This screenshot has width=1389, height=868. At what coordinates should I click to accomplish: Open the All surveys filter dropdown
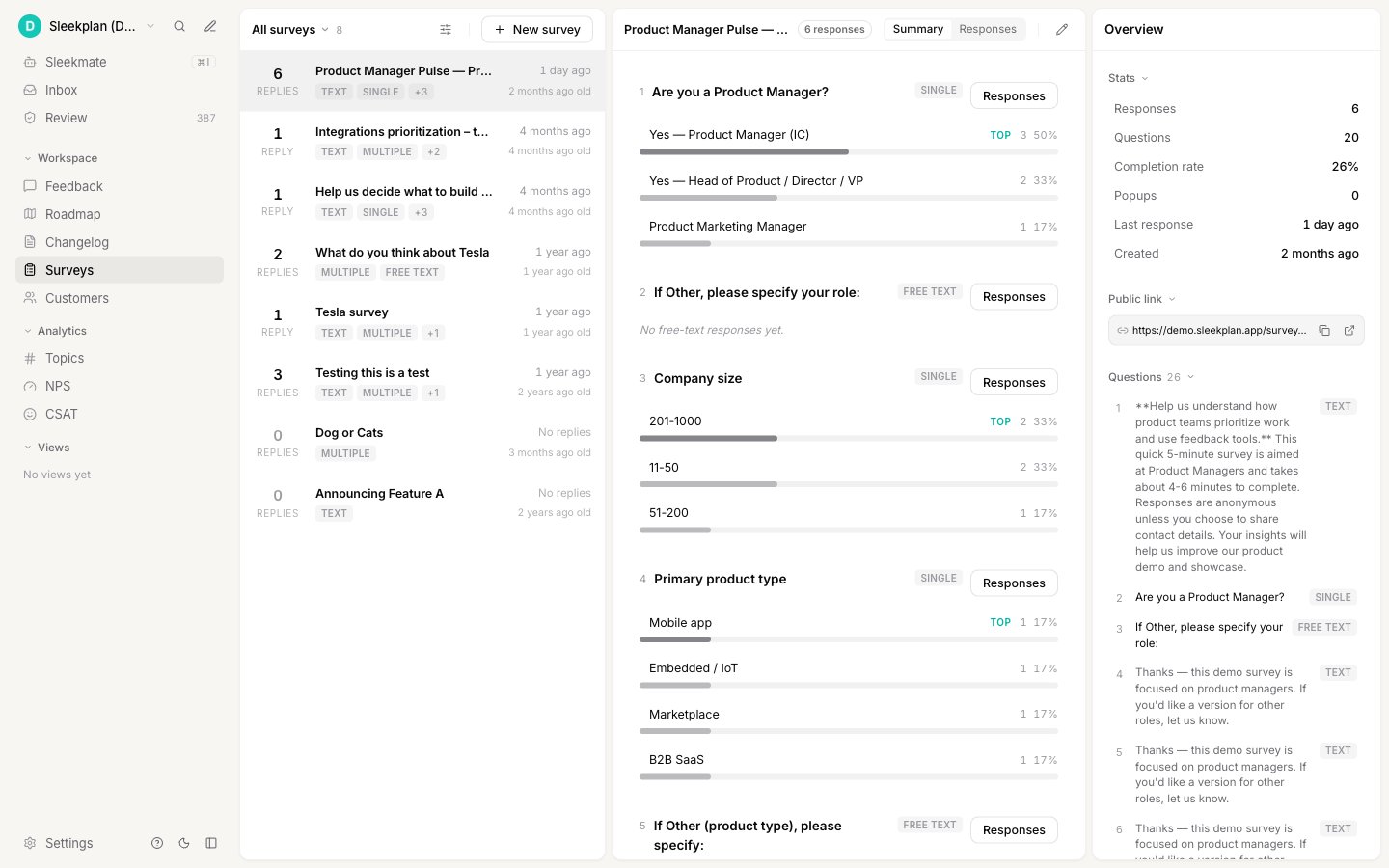[x=290, y=30]
